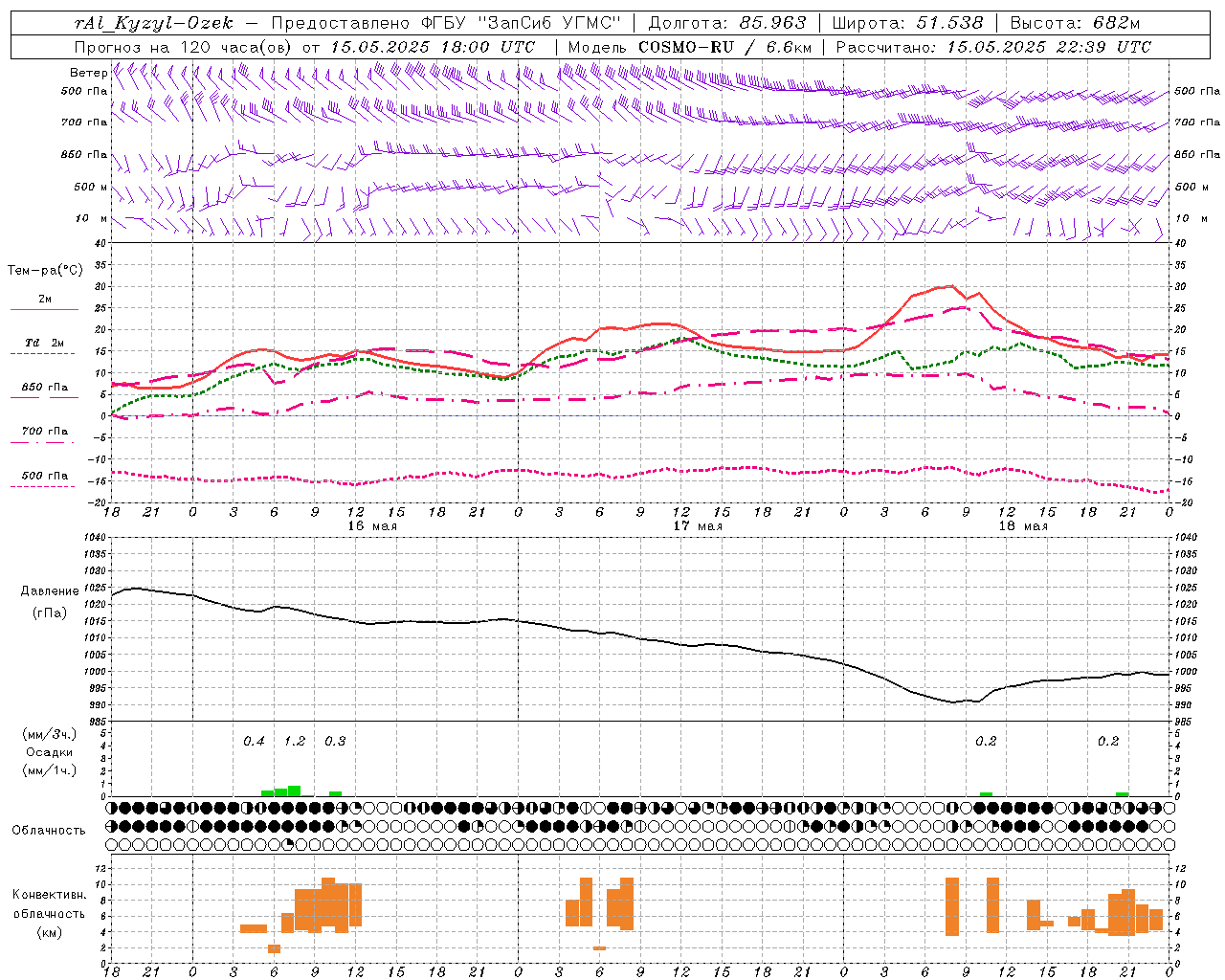1225x980 pixels.
Task: Click the (мм/1ч.) precipitation unit label
Action: click(x=50, y=770)
